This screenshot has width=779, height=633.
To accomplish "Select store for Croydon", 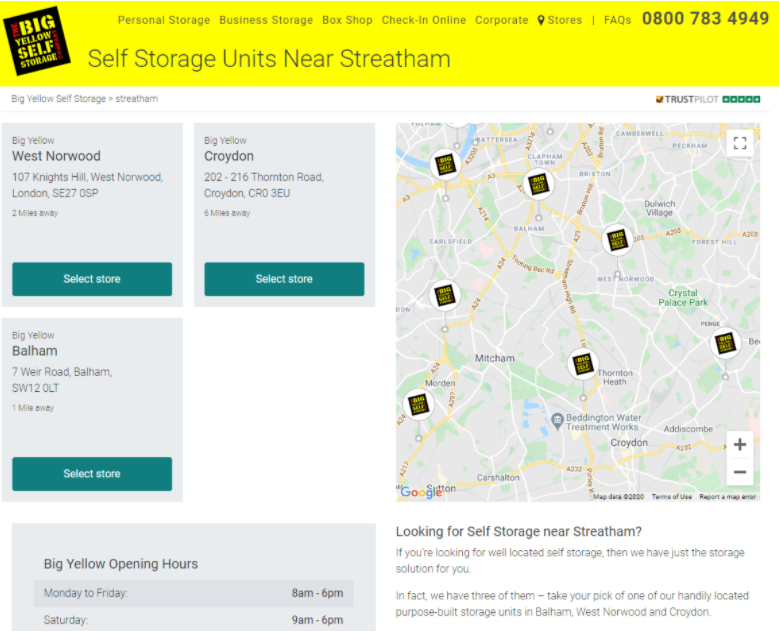I will point(284,279).
